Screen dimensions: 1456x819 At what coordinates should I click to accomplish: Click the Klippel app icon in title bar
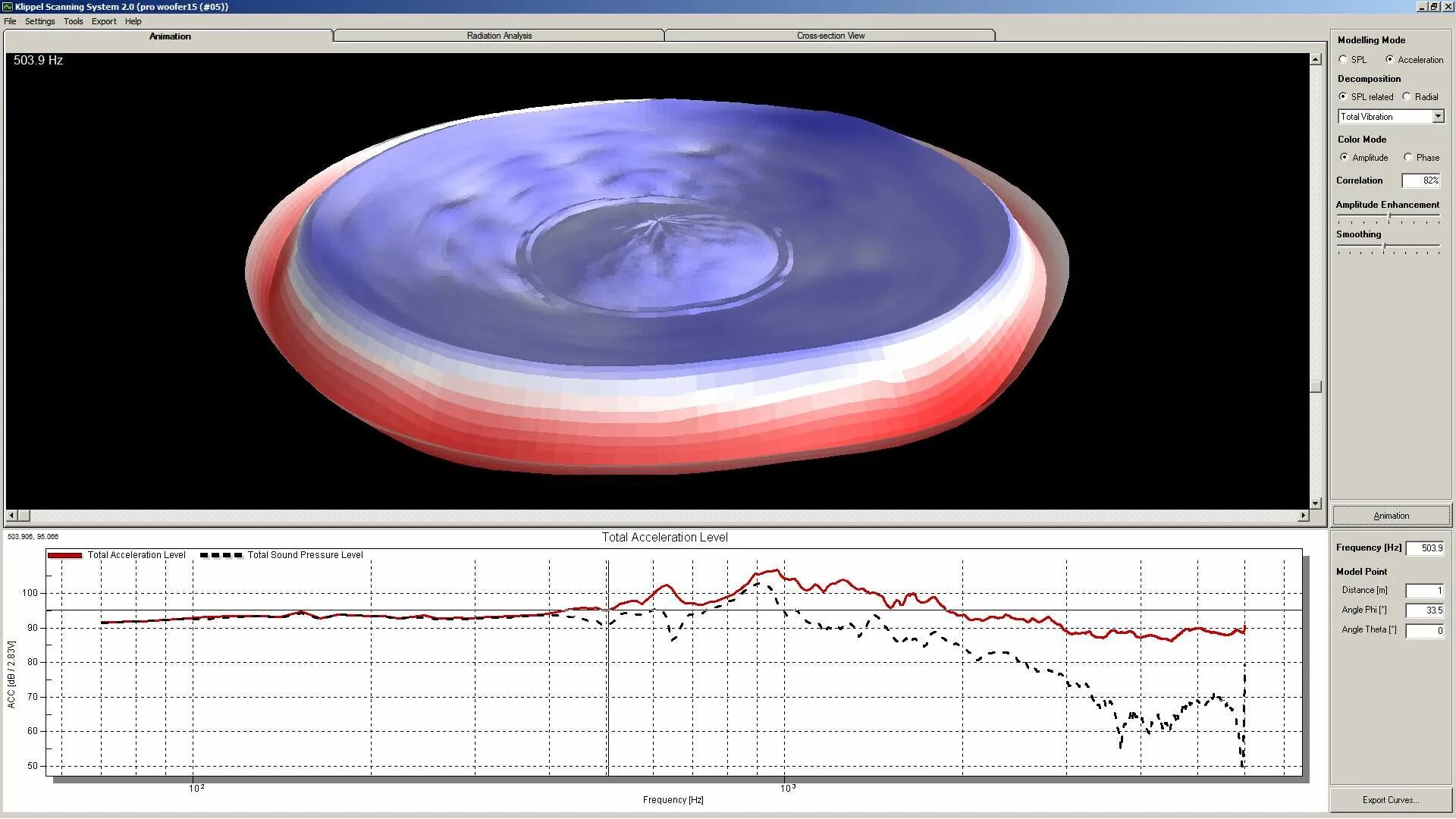[x=8, y=7]
